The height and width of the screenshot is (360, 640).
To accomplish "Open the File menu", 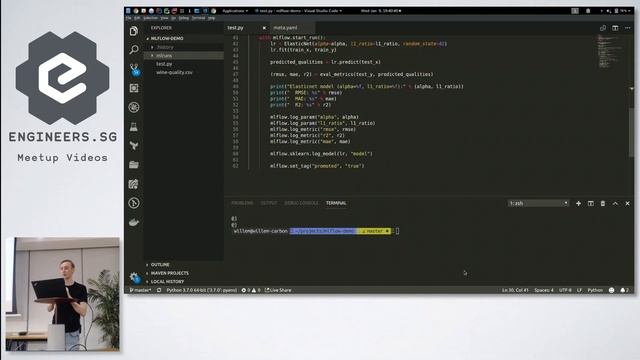I will (129, 18).
